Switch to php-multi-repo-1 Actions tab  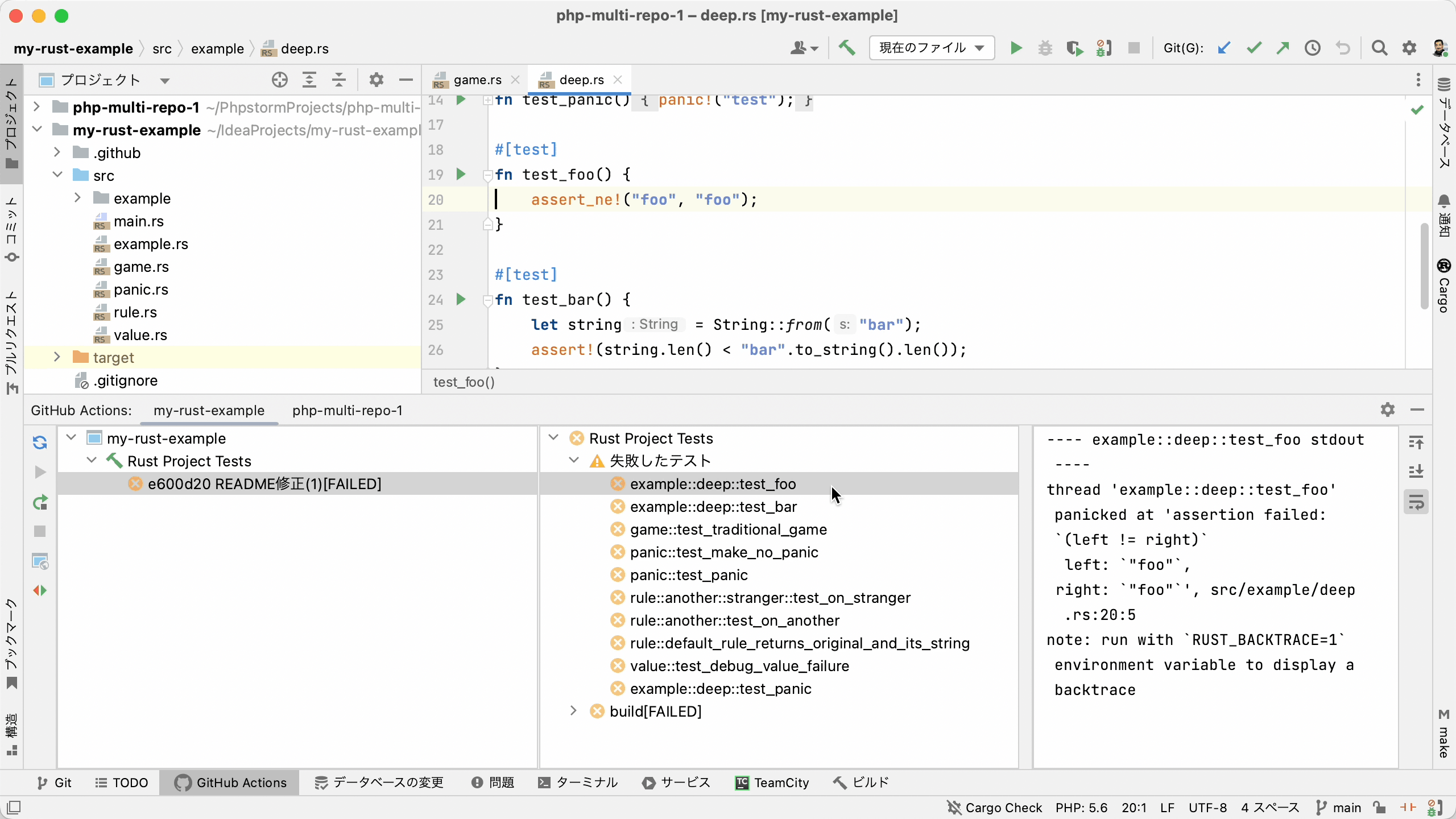[347, 411]
